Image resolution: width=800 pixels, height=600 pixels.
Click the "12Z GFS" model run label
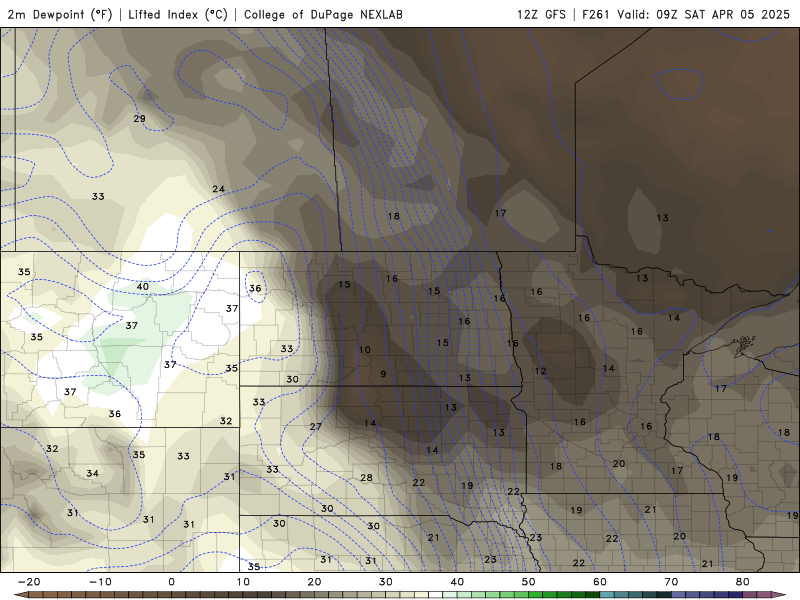coord(541,15)
